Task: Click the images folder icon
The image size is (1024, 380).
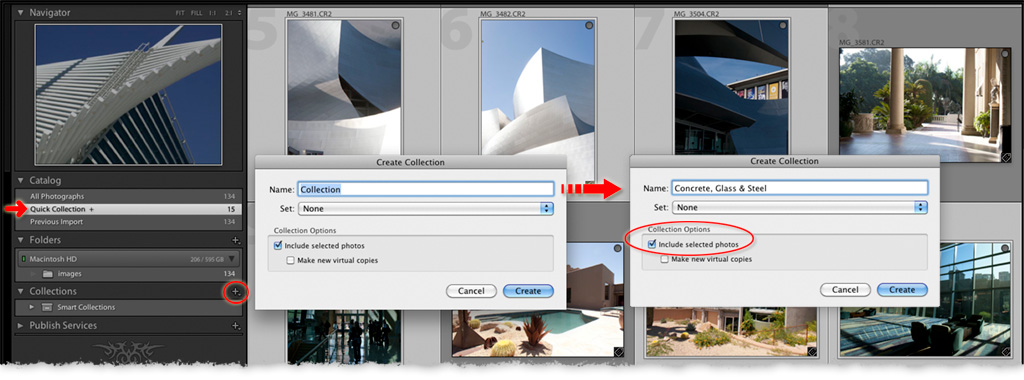Action: (48, 274)
